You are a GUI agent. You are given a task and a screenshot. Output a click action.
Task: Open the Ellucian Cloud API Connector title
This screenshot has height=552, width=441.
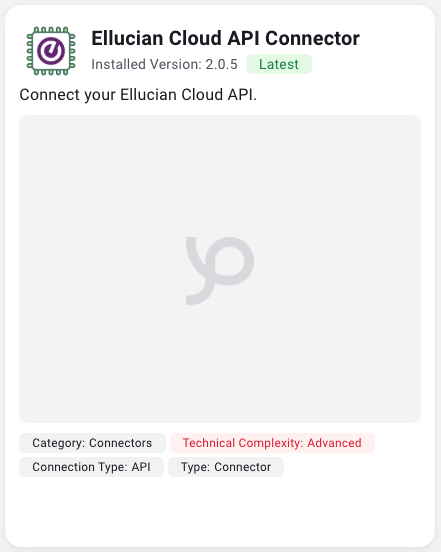(225, 38)
